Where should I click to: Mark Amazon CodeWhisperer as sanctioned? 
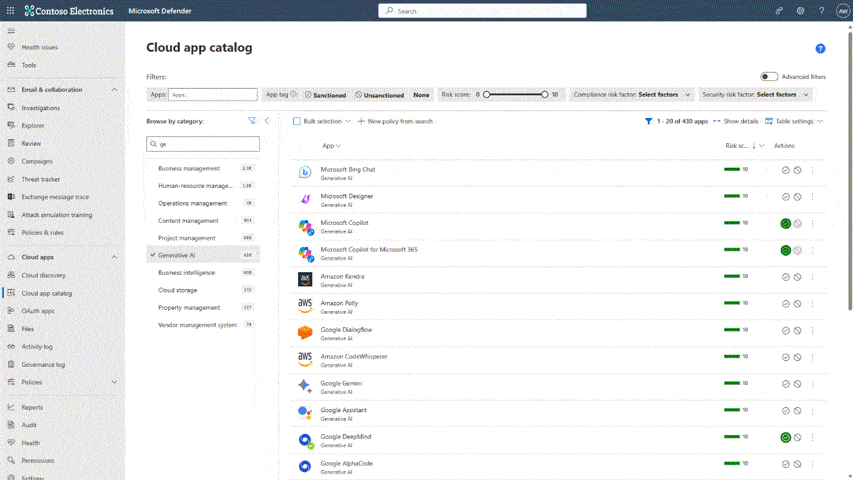(x=786, y=357)
